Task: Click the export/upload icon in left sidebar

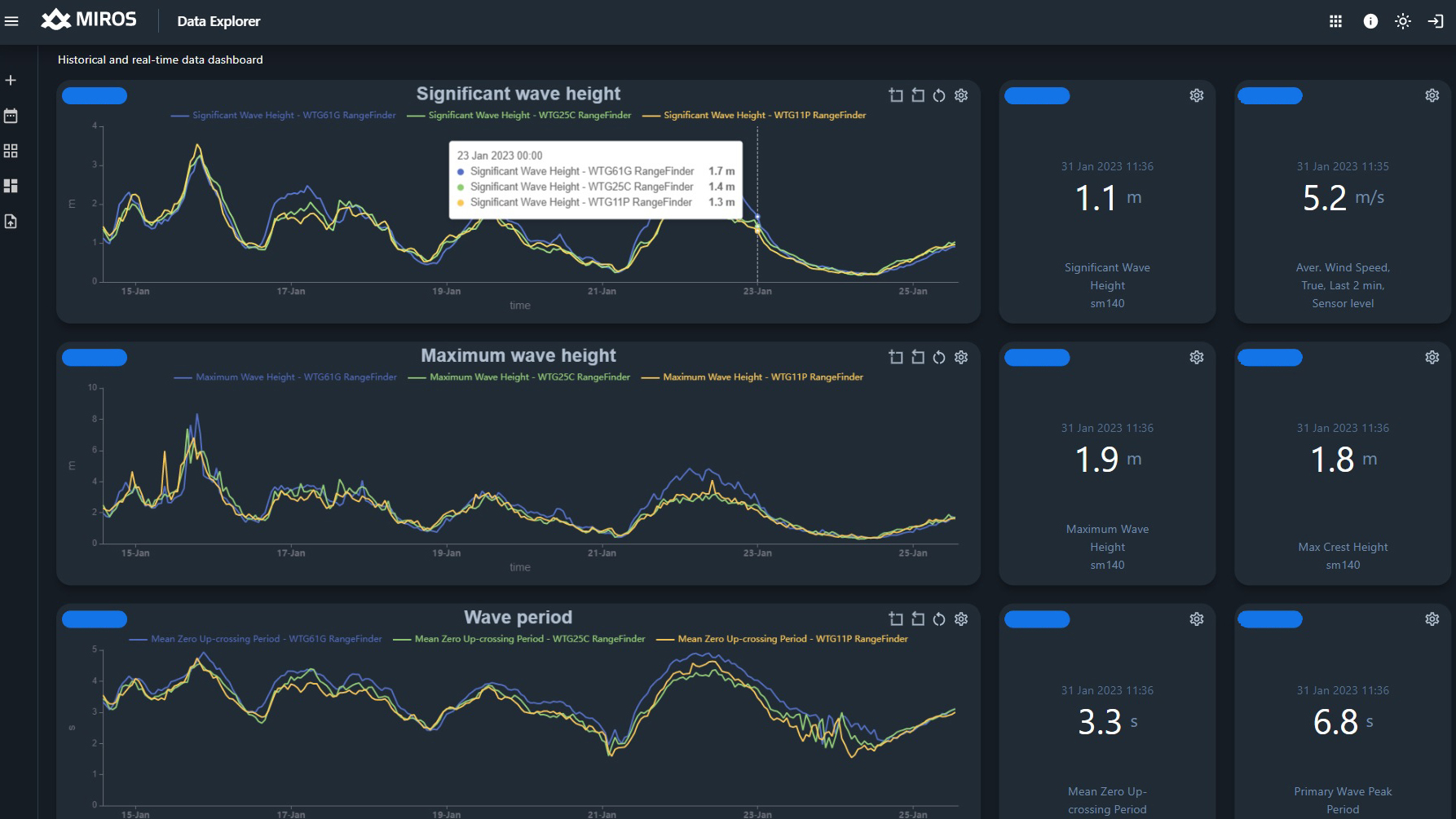Action: (x=11, y=218)
